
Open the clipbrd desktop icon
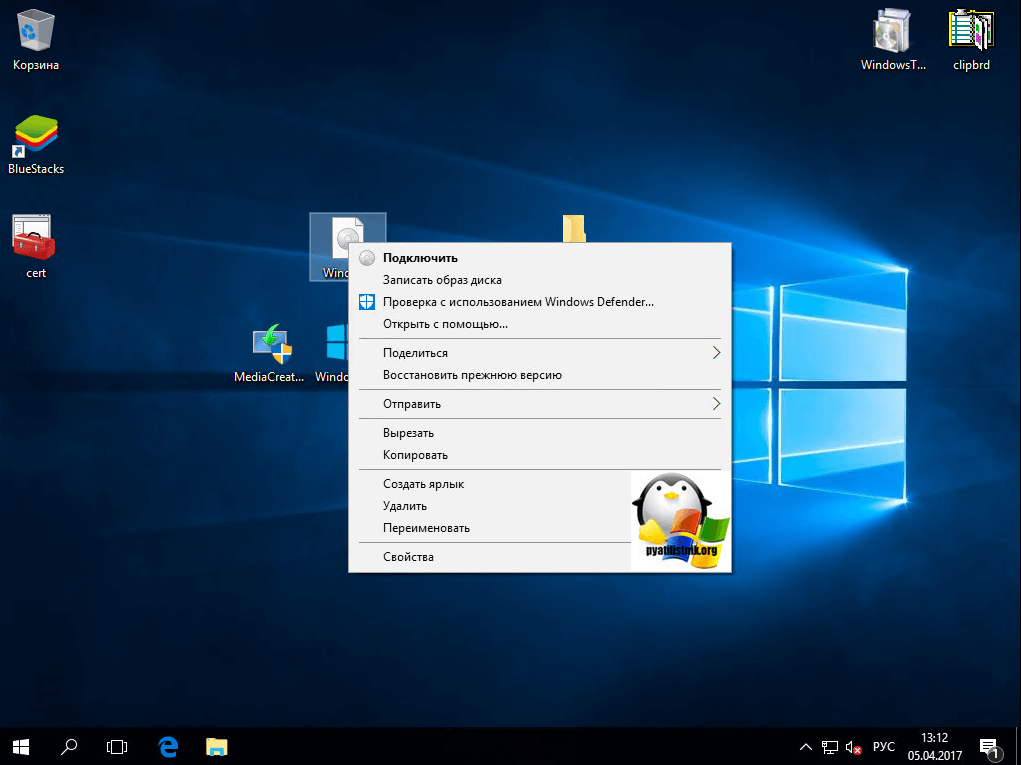point(971,32)
